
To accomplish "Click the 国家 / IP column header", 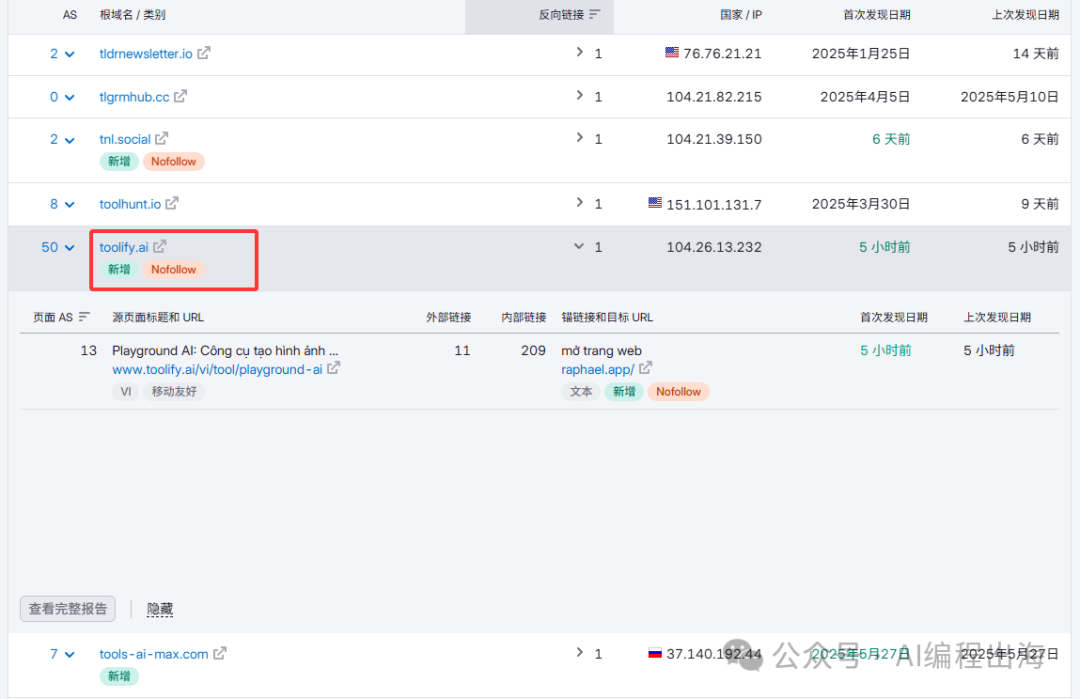I will pos(740,15).
